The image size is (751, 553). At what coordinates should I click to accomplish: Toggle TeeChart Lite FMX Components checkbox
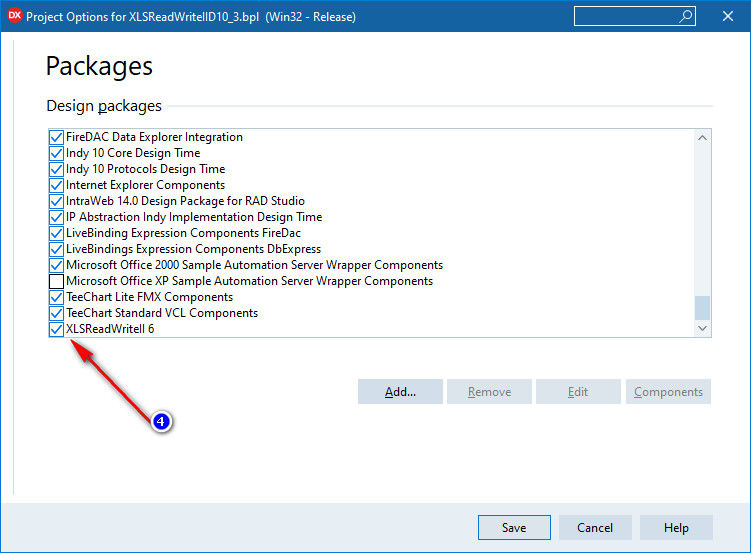click(x=56, y=297)
